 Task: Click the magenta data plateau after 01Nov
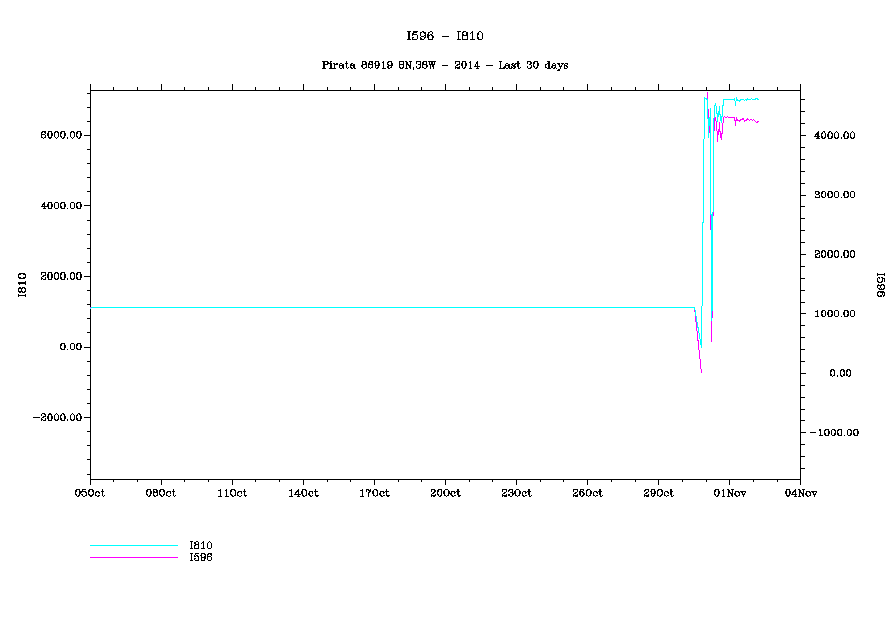pos(745,119)
